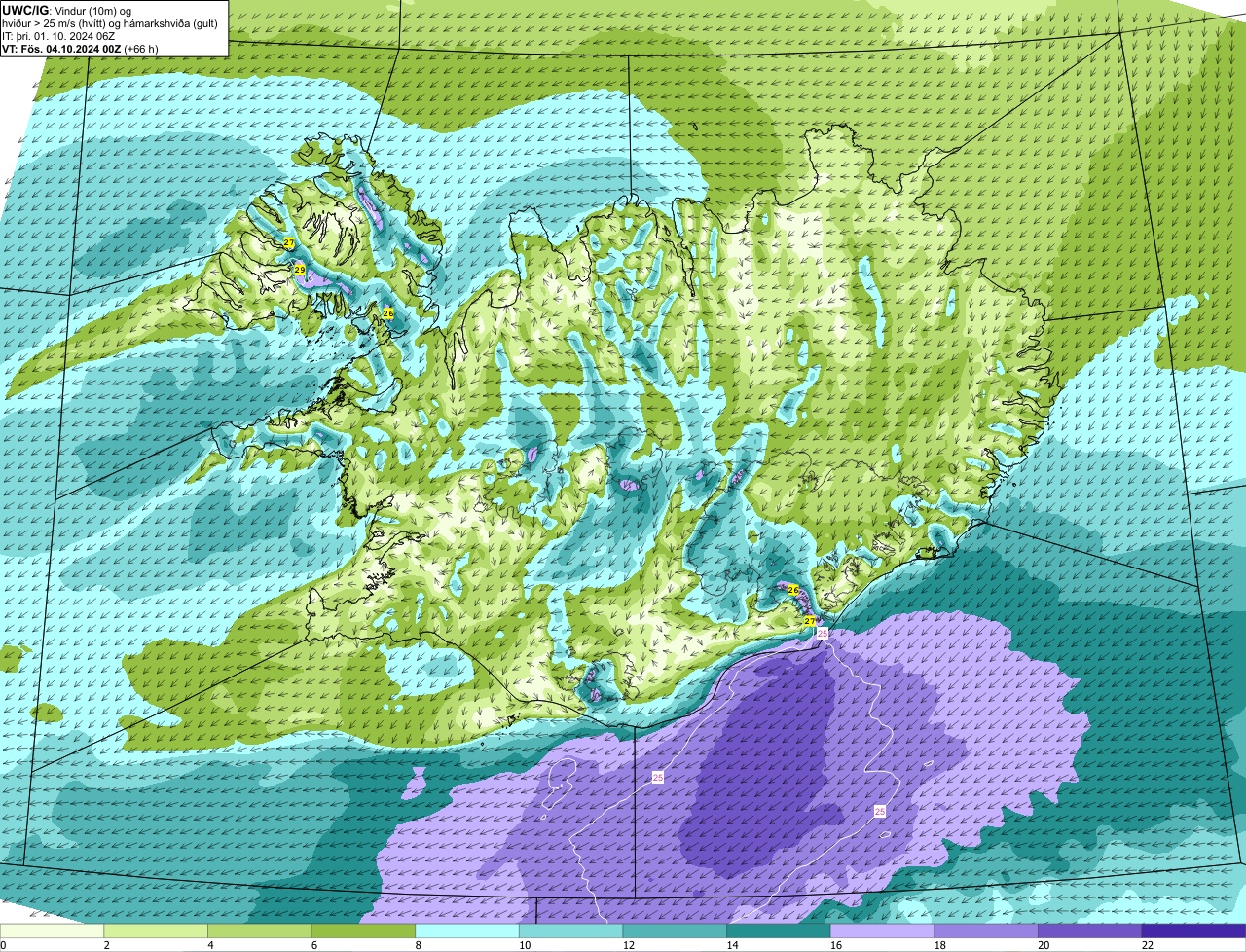Click the yellow 29 max gust marker
1246x952 pixels.
click(300, 270)
